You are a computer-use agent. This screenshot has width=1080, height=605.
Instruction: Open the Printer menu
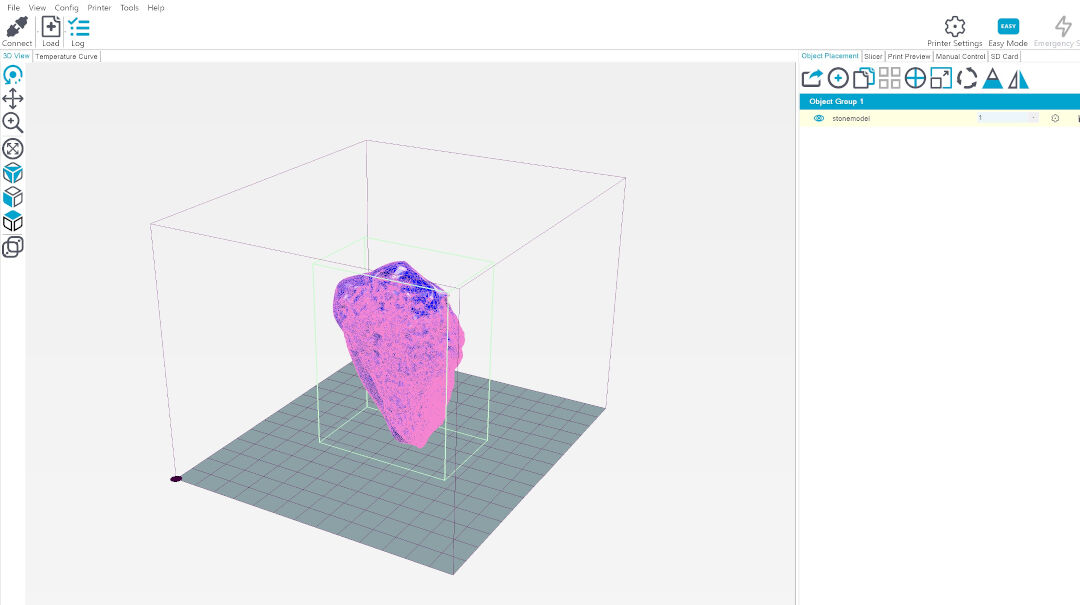[99, 8]
